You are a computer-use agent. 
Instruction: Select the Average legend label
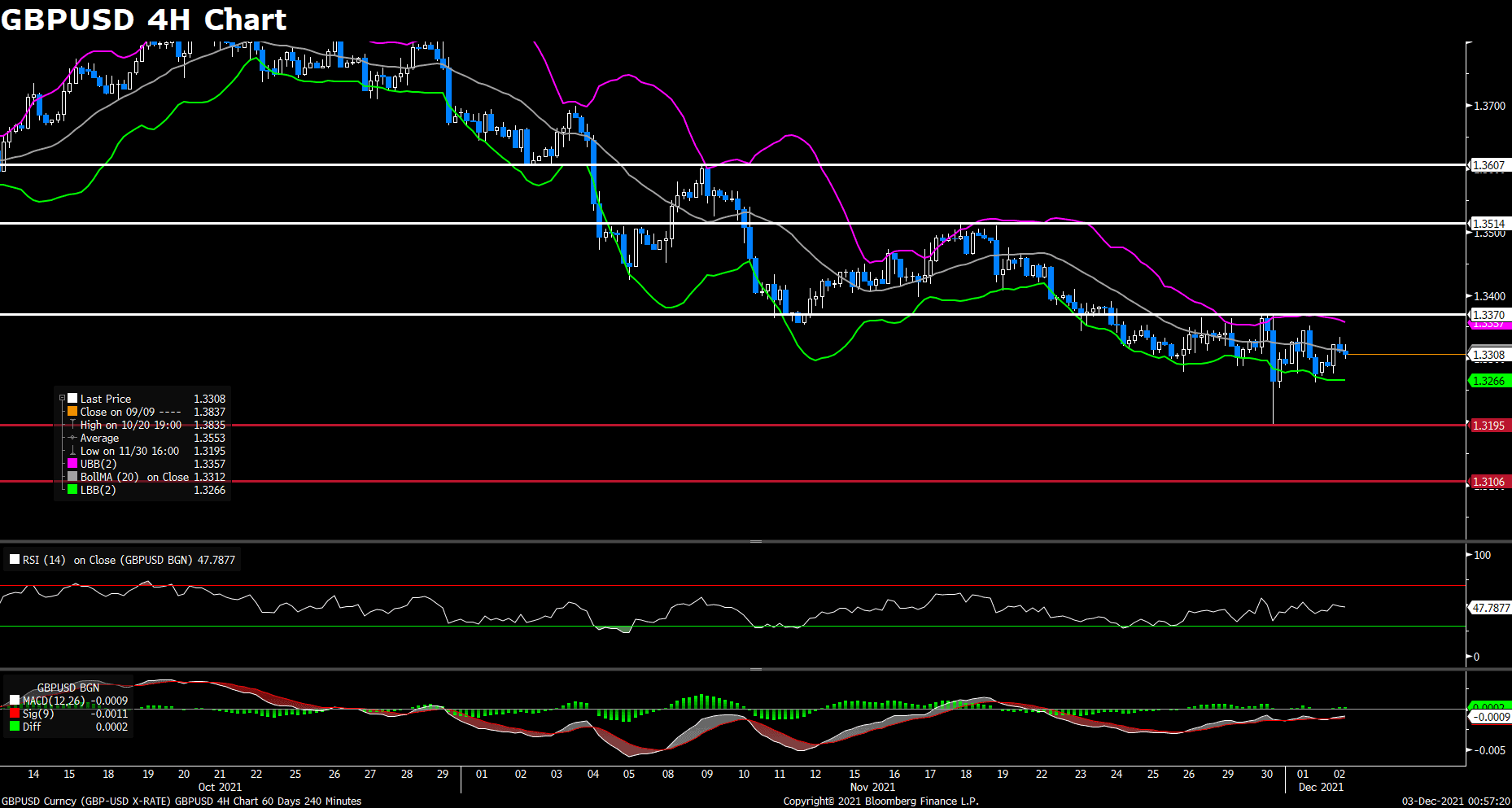99,438
